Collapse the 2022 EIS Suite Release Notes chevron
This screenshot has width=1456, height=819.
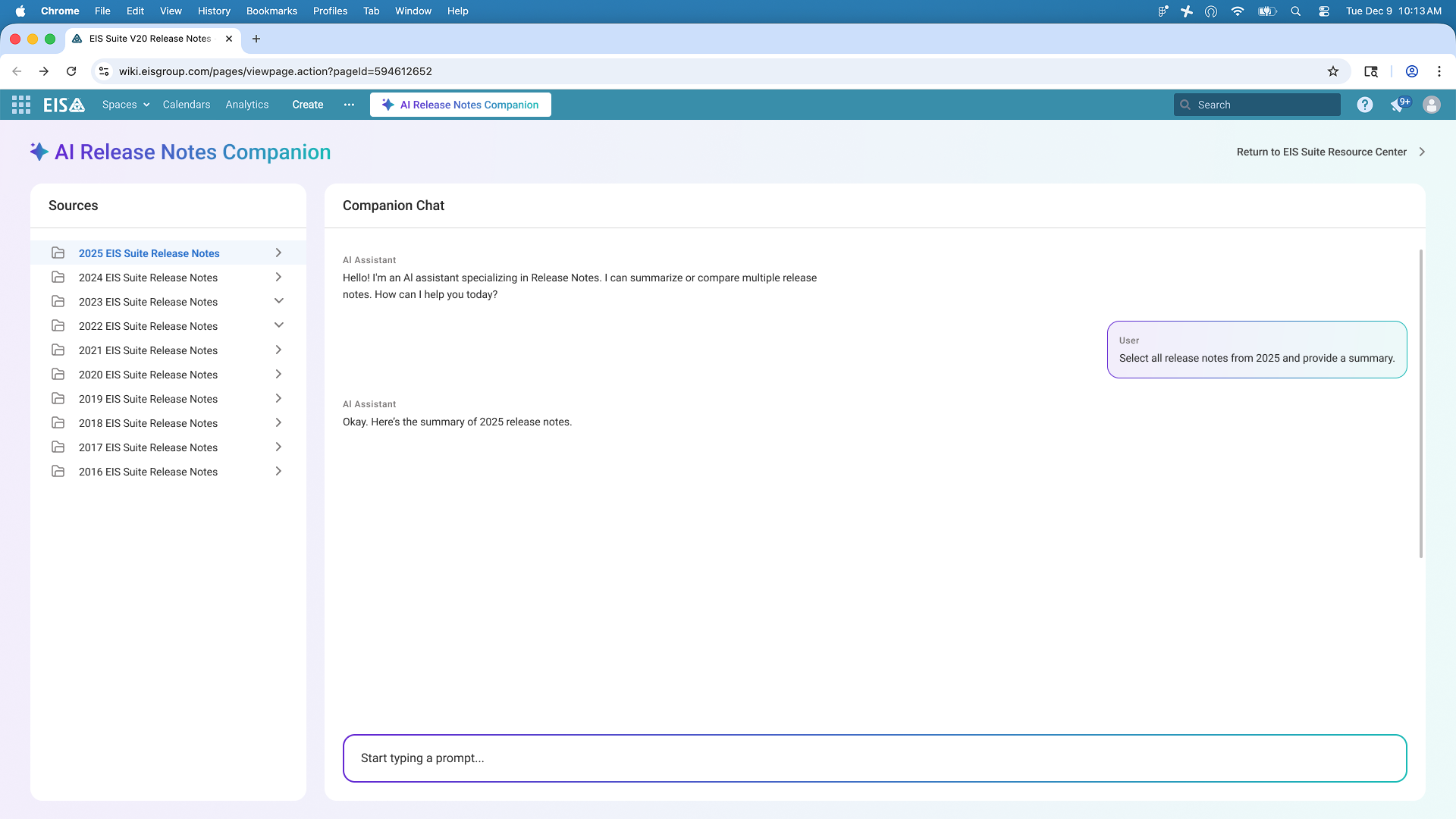pos(278,325)
